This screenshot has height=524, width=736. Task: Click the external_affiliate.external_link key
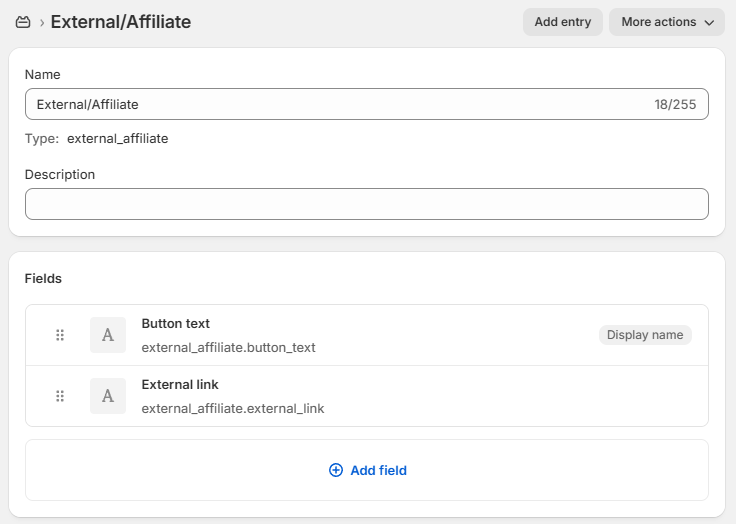(233, 408)
